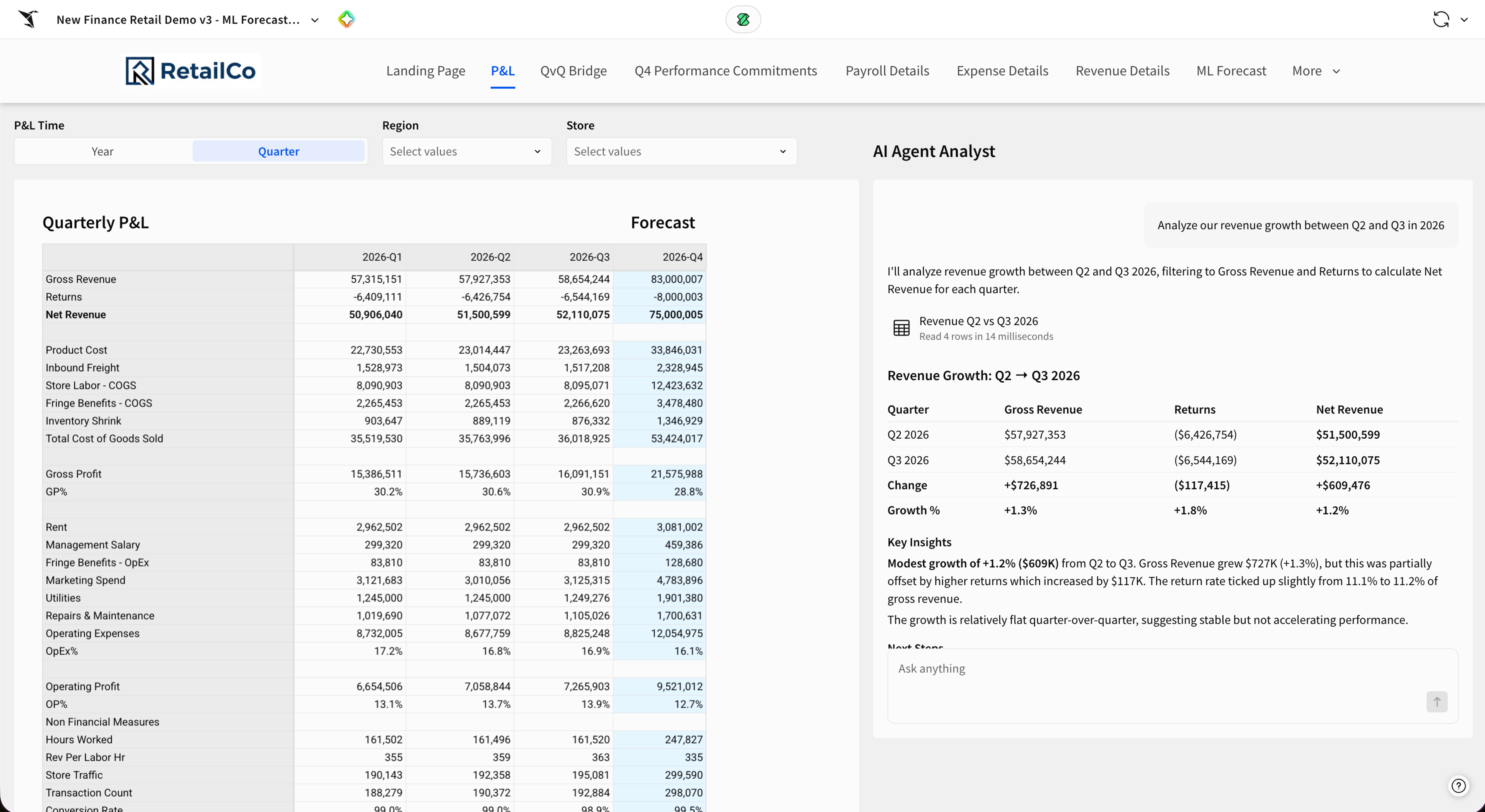Select the Store Labor - COGS row label
This screenshot has height=812, width=1485.
pyautogui.click(x=90, y=386)
